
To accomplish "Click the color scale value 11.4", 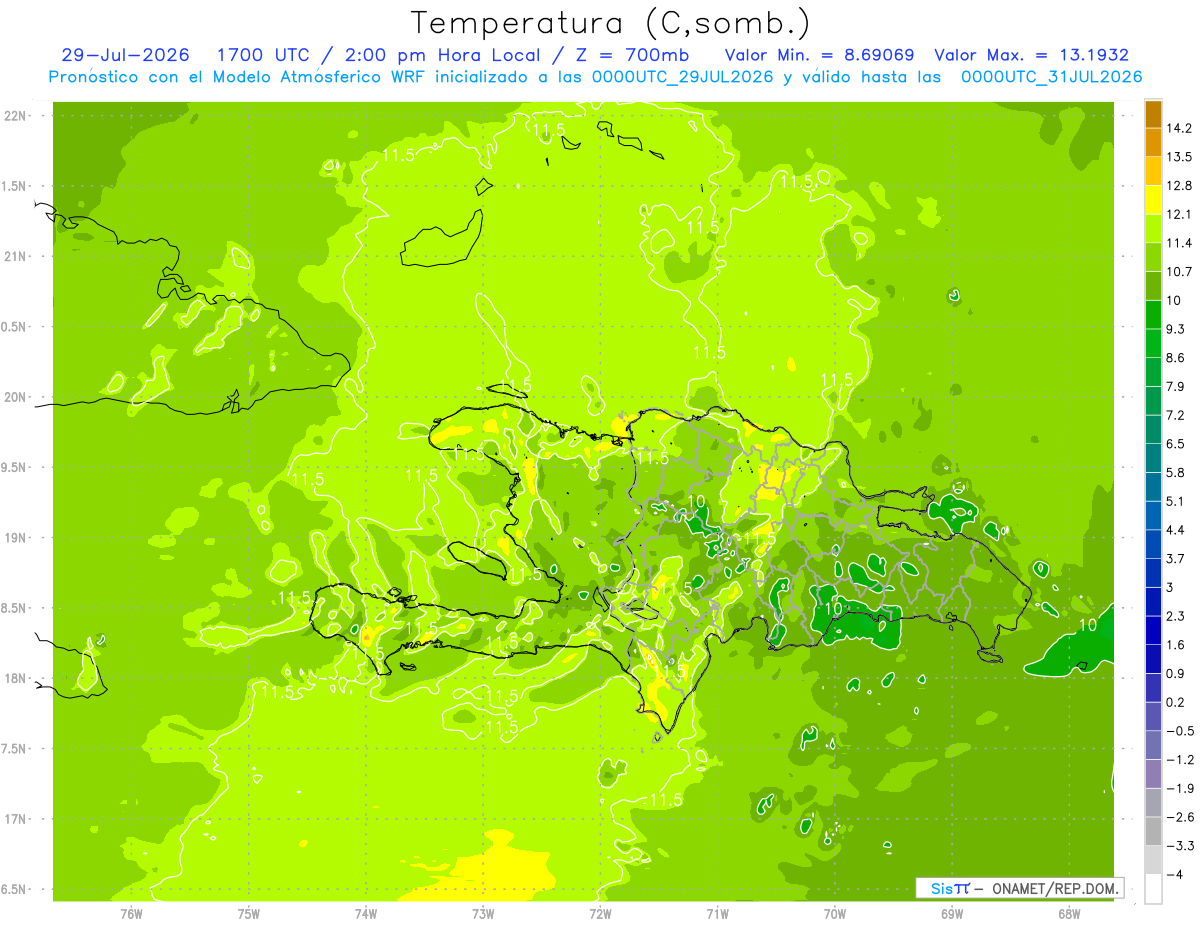I will pos(1180,243).
